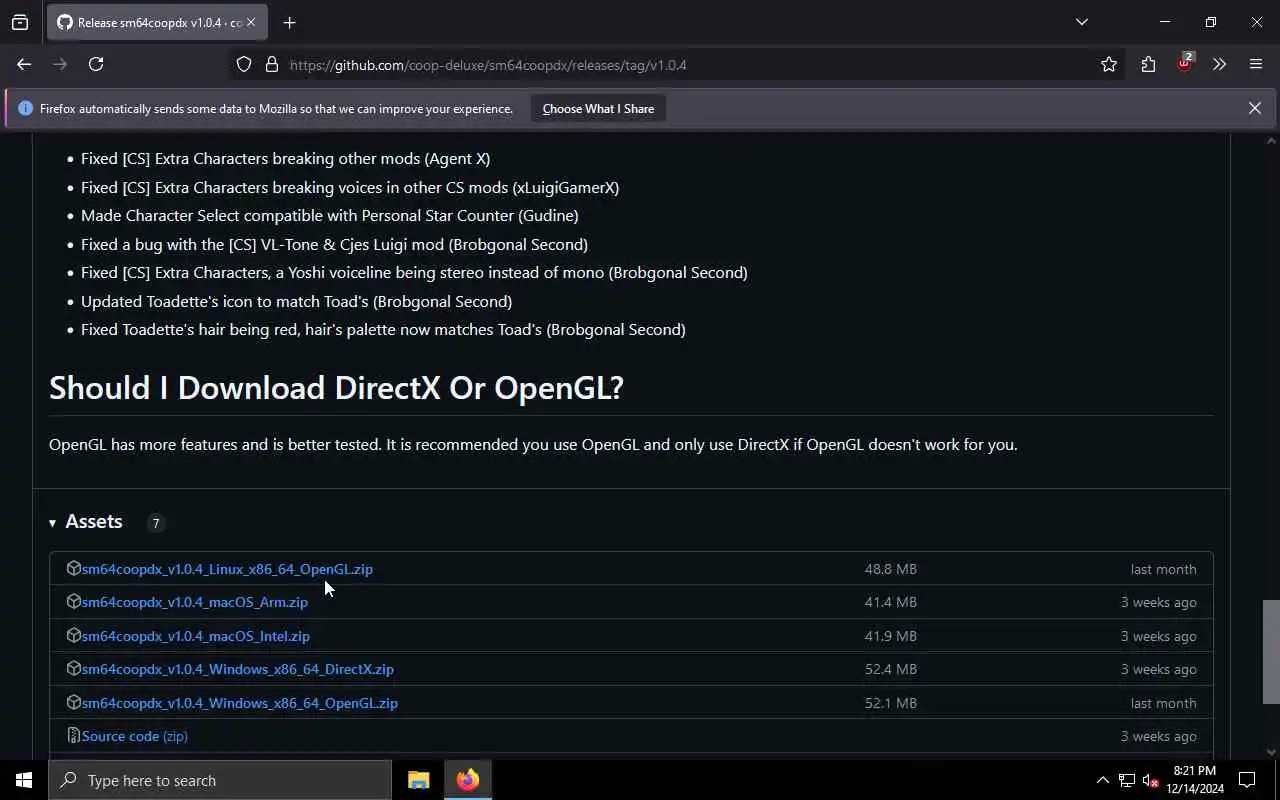Click the Type here to search box
1280x800 pixels.
pos(220,780)
